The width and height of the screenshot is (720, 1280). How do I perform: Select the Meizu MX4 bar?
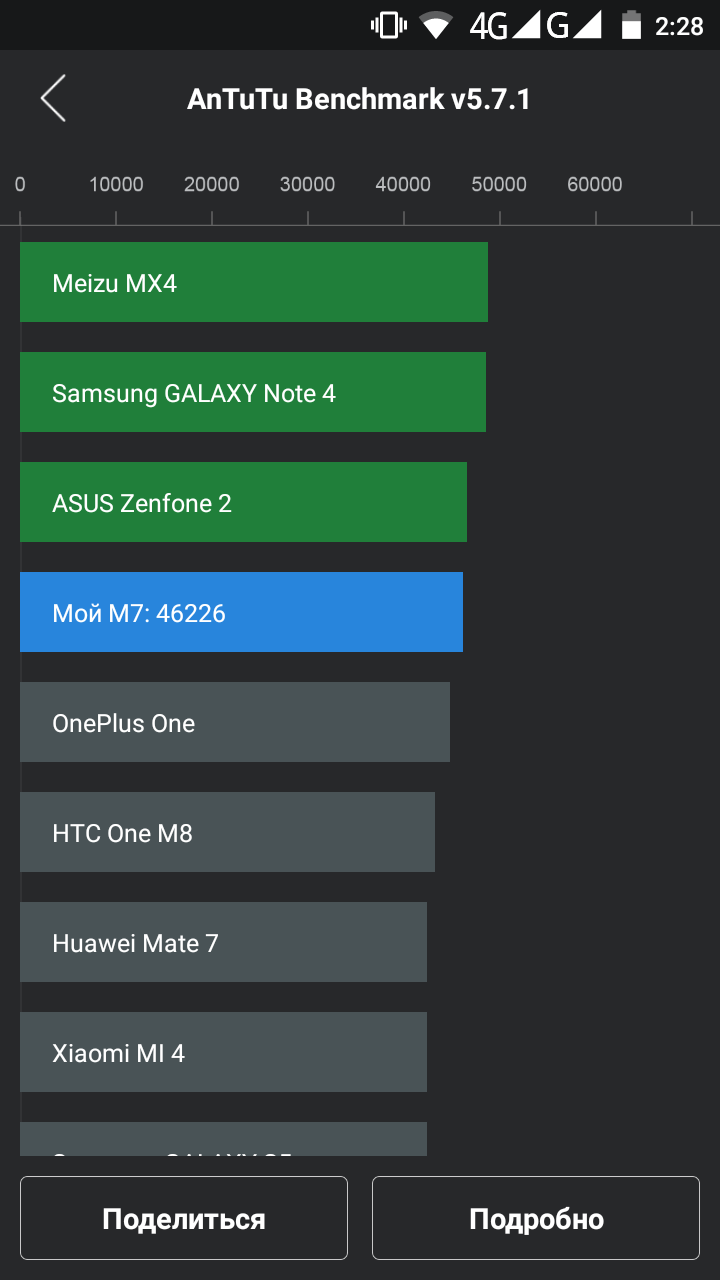[x=254, y=282]
